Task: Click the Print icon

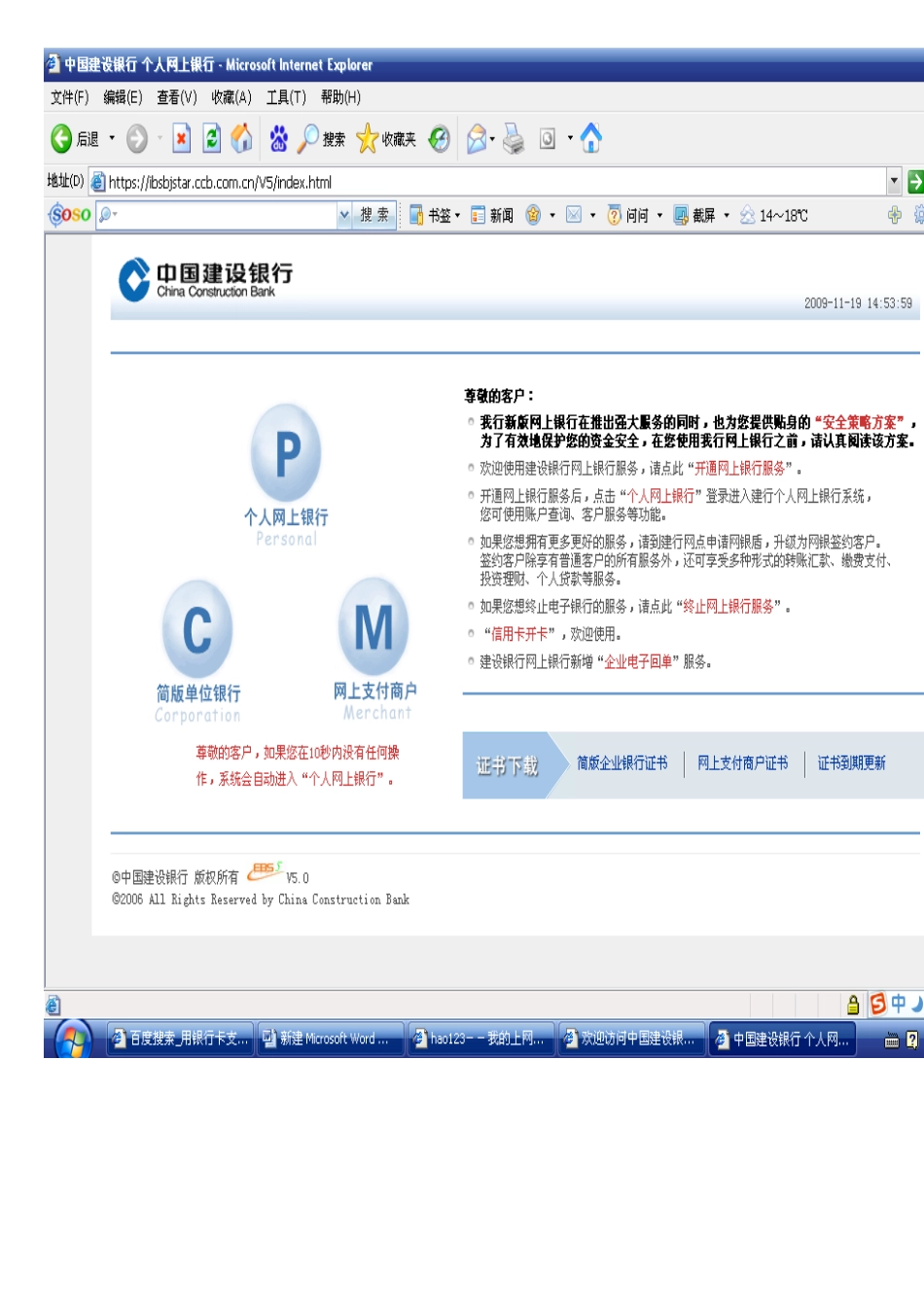Action: (x=514, y=139)
